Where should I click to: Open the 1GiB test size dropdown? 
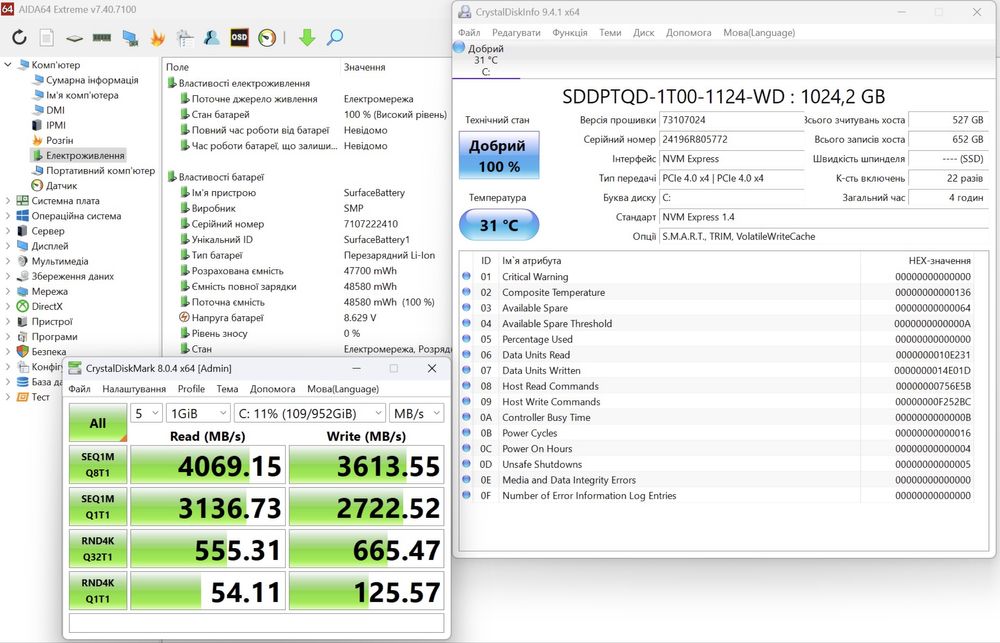click(x=198, y=413)
